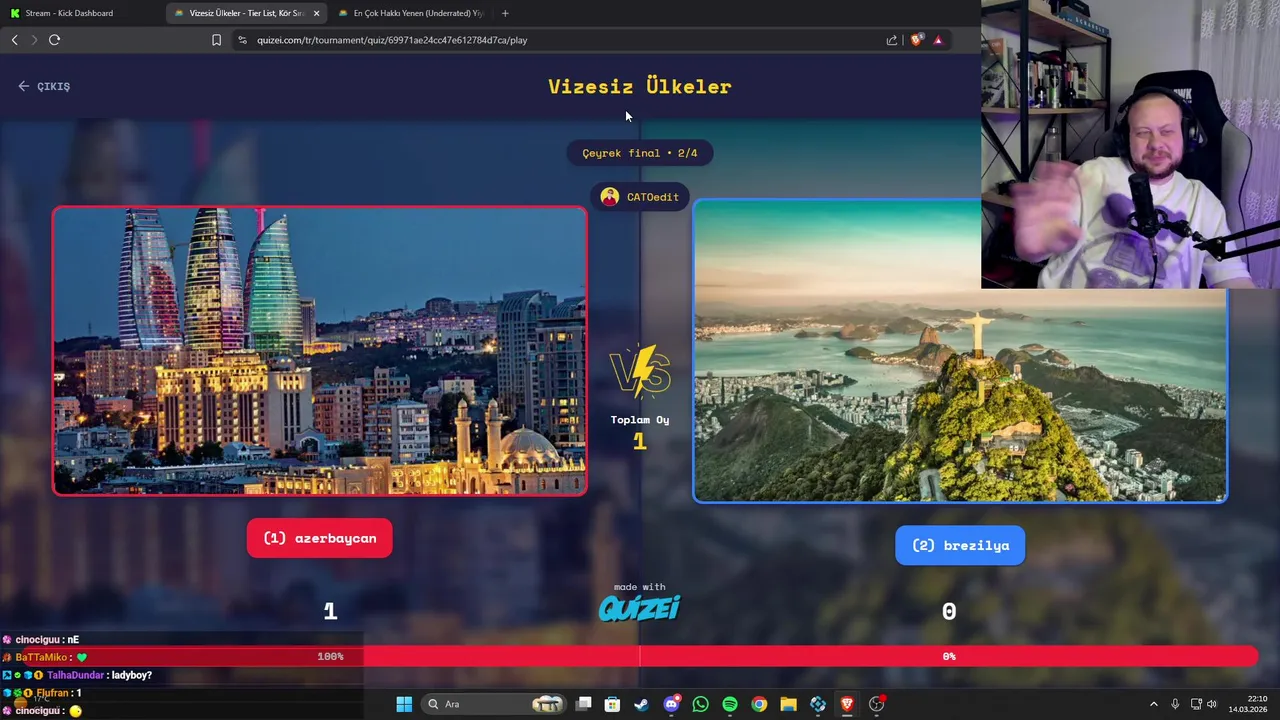Image resolution: width=1280 pixels, height=720 pixels.
Task: Click the Çeyrek final 2/4 badge
Action: pyautogui.click(x=640, y=153)
